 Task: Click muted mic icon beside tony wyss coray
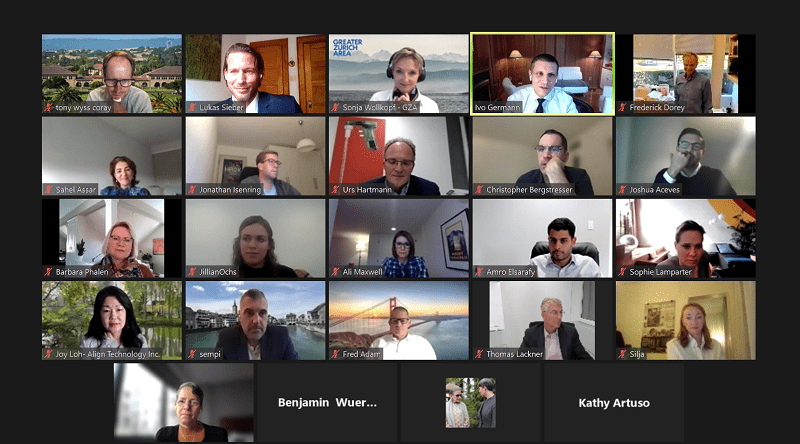49,108
